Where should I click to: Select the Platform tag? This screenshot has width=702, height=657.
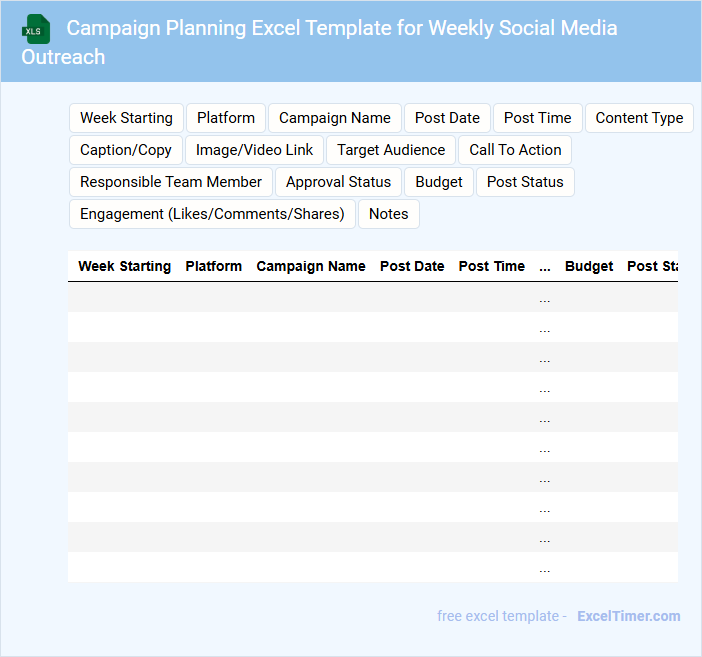pos(226,118)
